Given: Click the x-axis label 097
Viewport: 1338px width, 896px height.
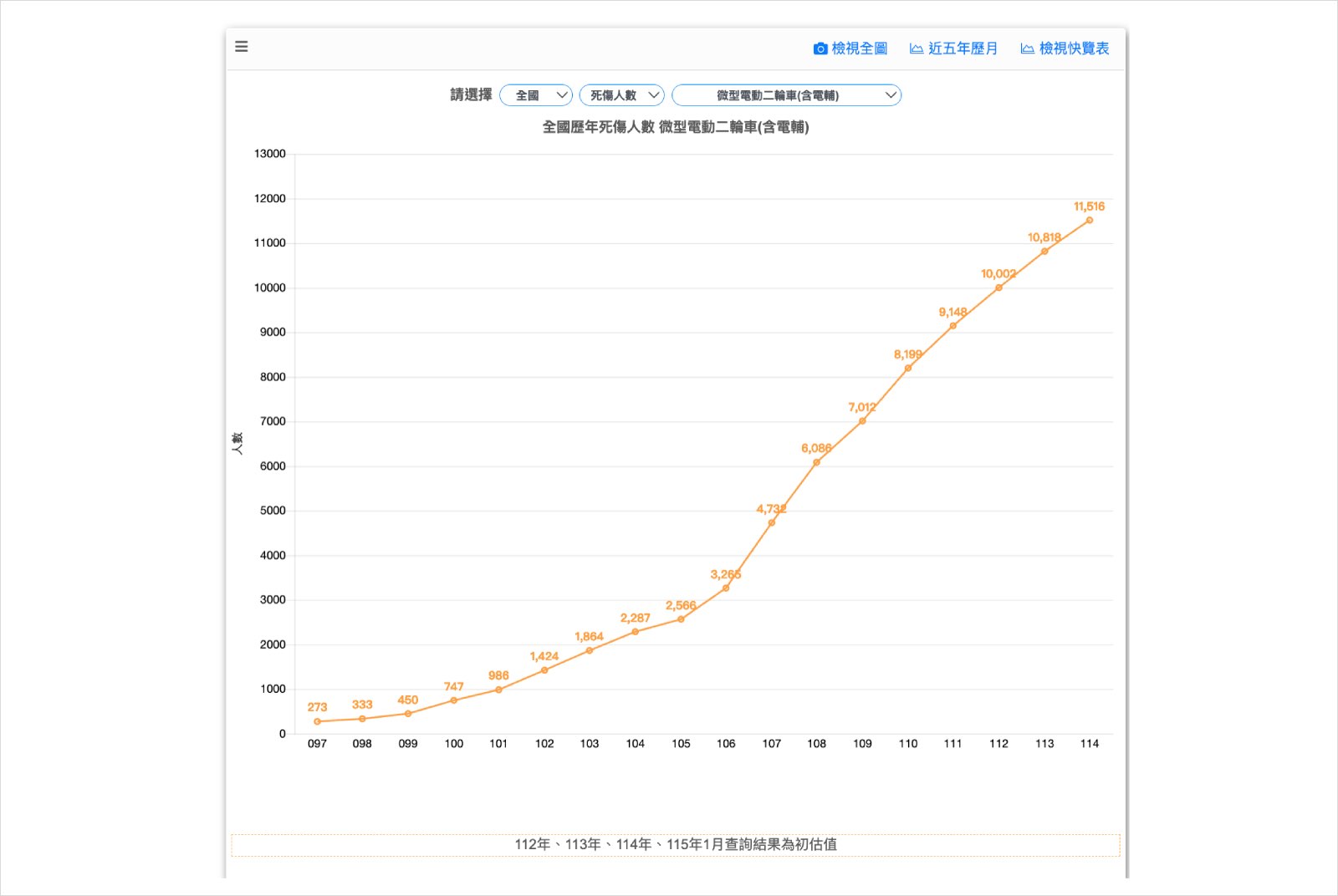Looking at the screenshot, I should click(317, 743).
